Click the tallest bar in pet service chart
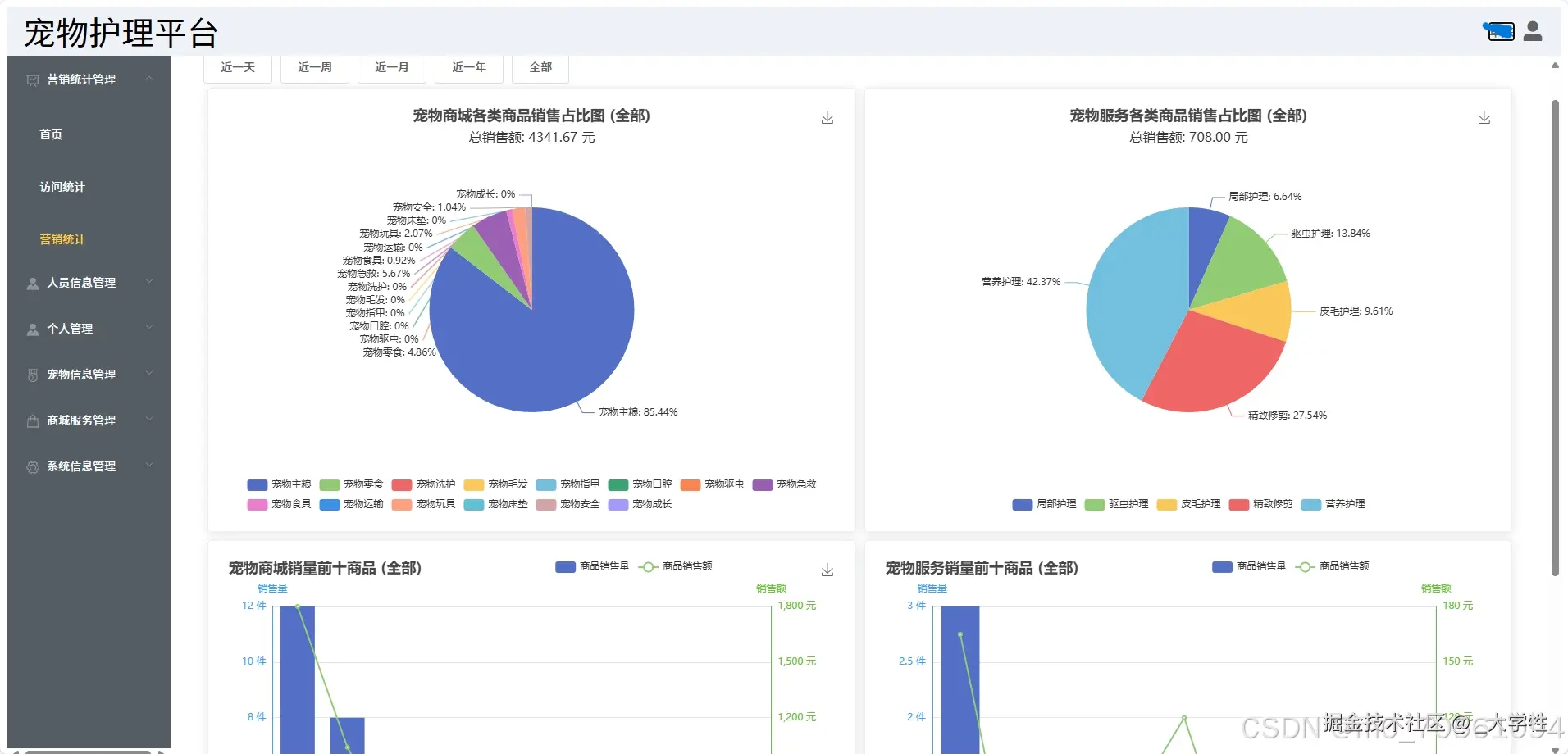The height and width of the screenshot is (754, 1568). 959,680
